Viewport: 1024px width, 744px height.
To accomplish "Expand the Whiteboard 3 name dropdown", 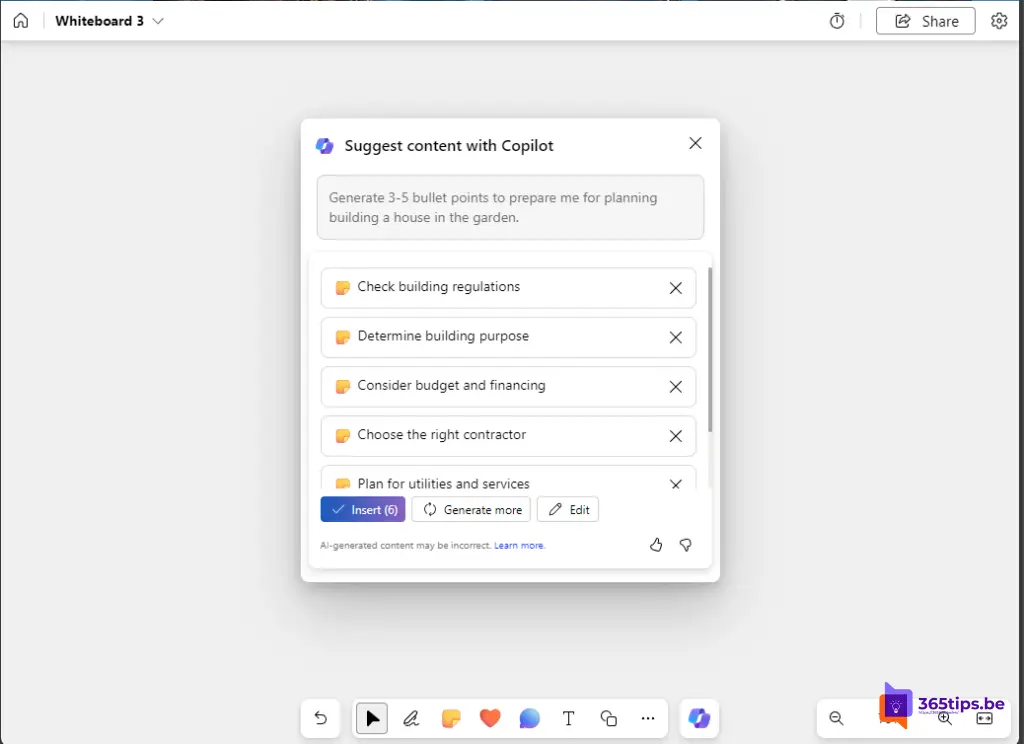I will tap(159, 21).
